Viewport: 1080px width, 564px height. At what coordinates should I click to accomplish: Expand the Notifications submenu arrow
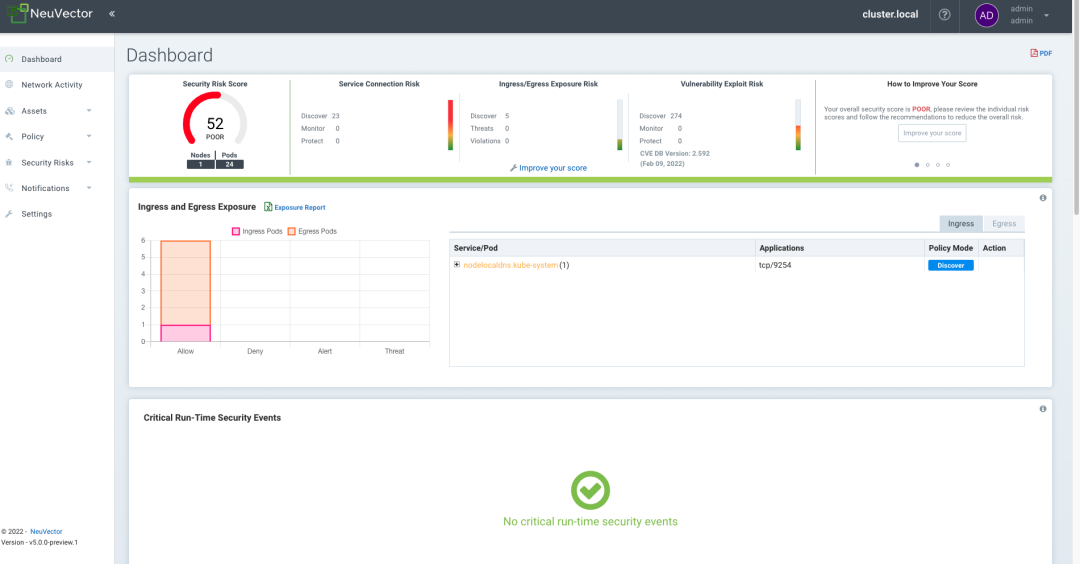[x=89, y=188]
